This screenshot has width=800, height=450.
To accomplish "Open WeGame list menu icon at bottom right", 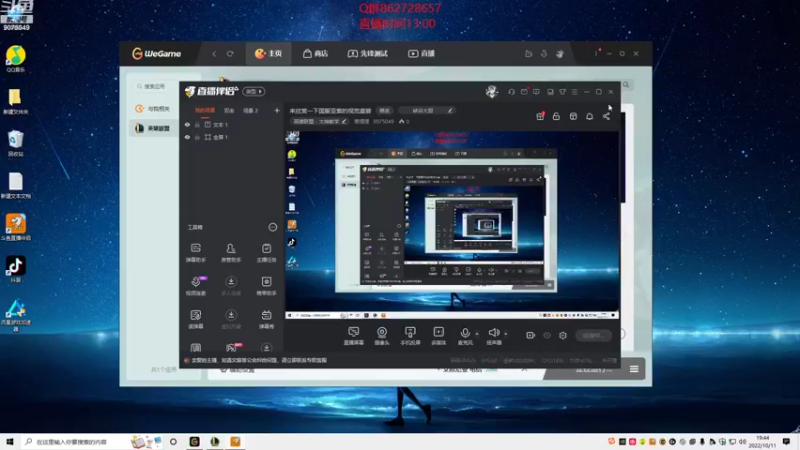I will coord(634,369).
